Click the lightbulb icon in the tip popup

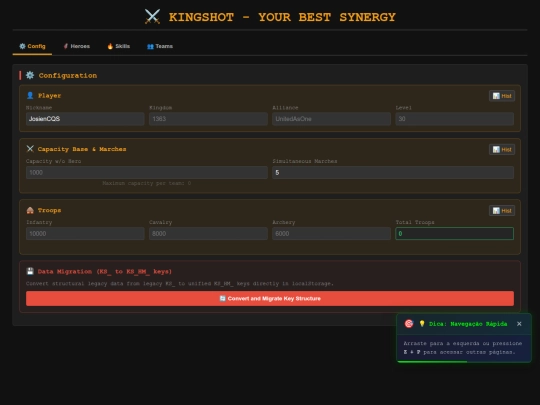(422, 324)
